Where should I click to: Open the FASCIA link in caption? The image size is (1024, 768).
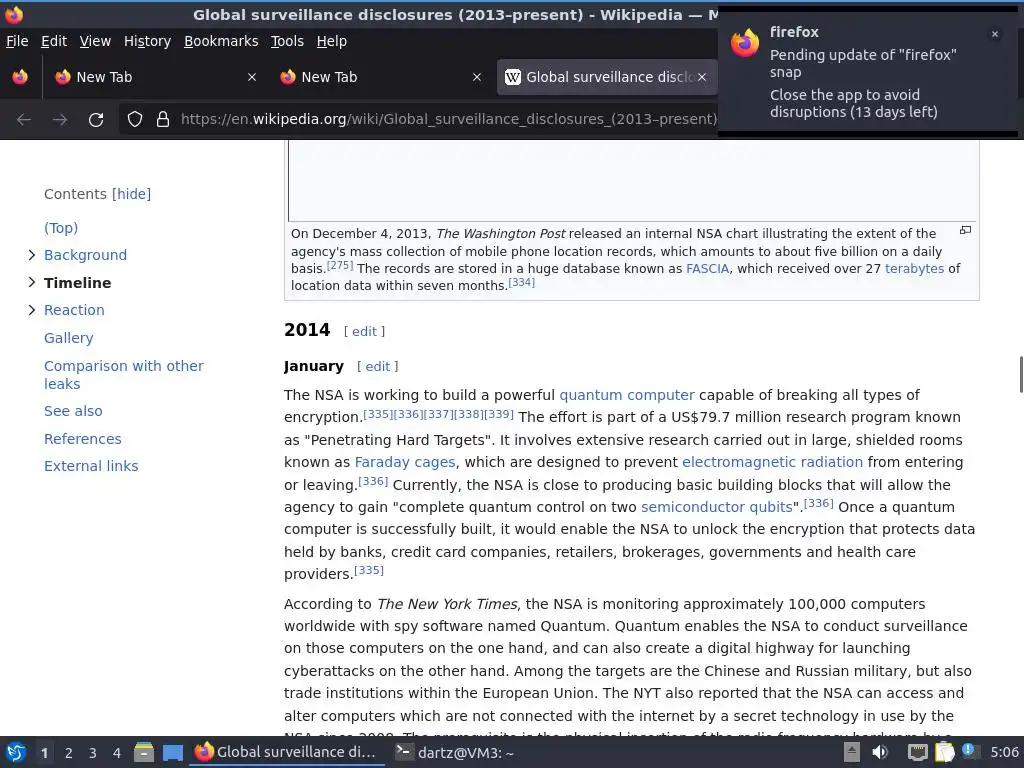[707, 268]
